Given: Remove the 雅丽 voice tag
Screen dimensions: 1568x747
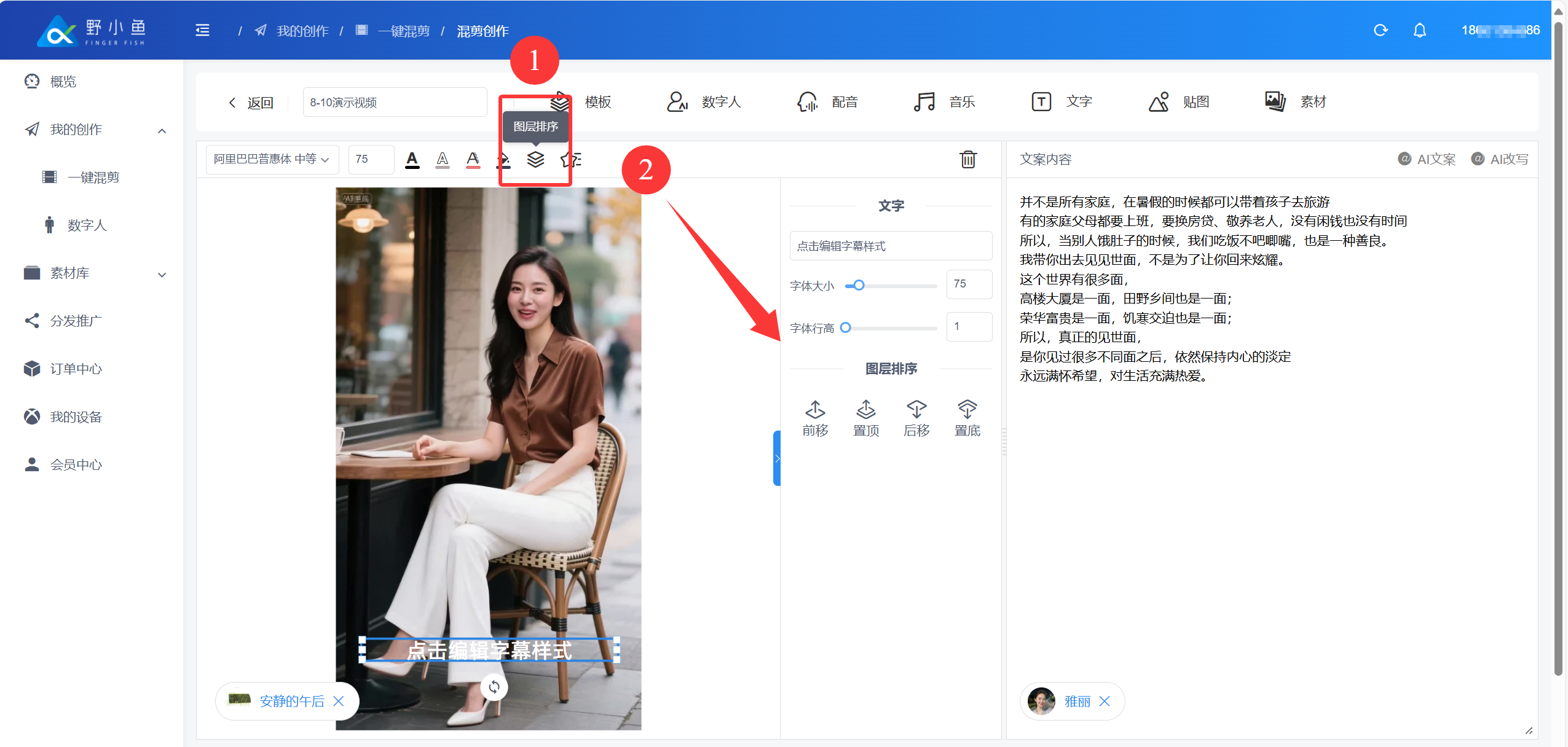Looking at the screenshot, I should (1105, 701).
